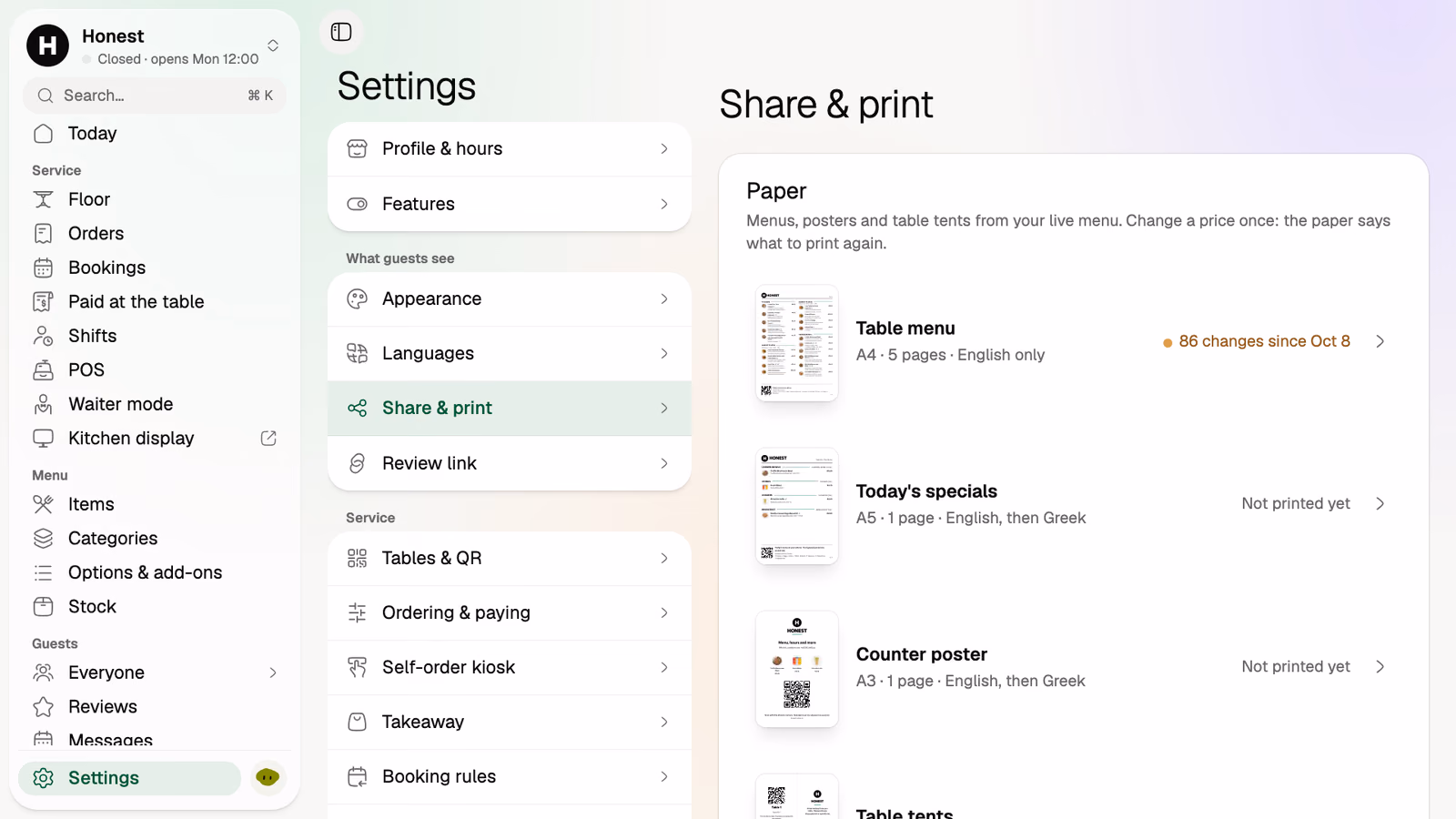Open the Table menu preview thumbnail
Screen dimensions: 1456x819
[x=796, y=343]
